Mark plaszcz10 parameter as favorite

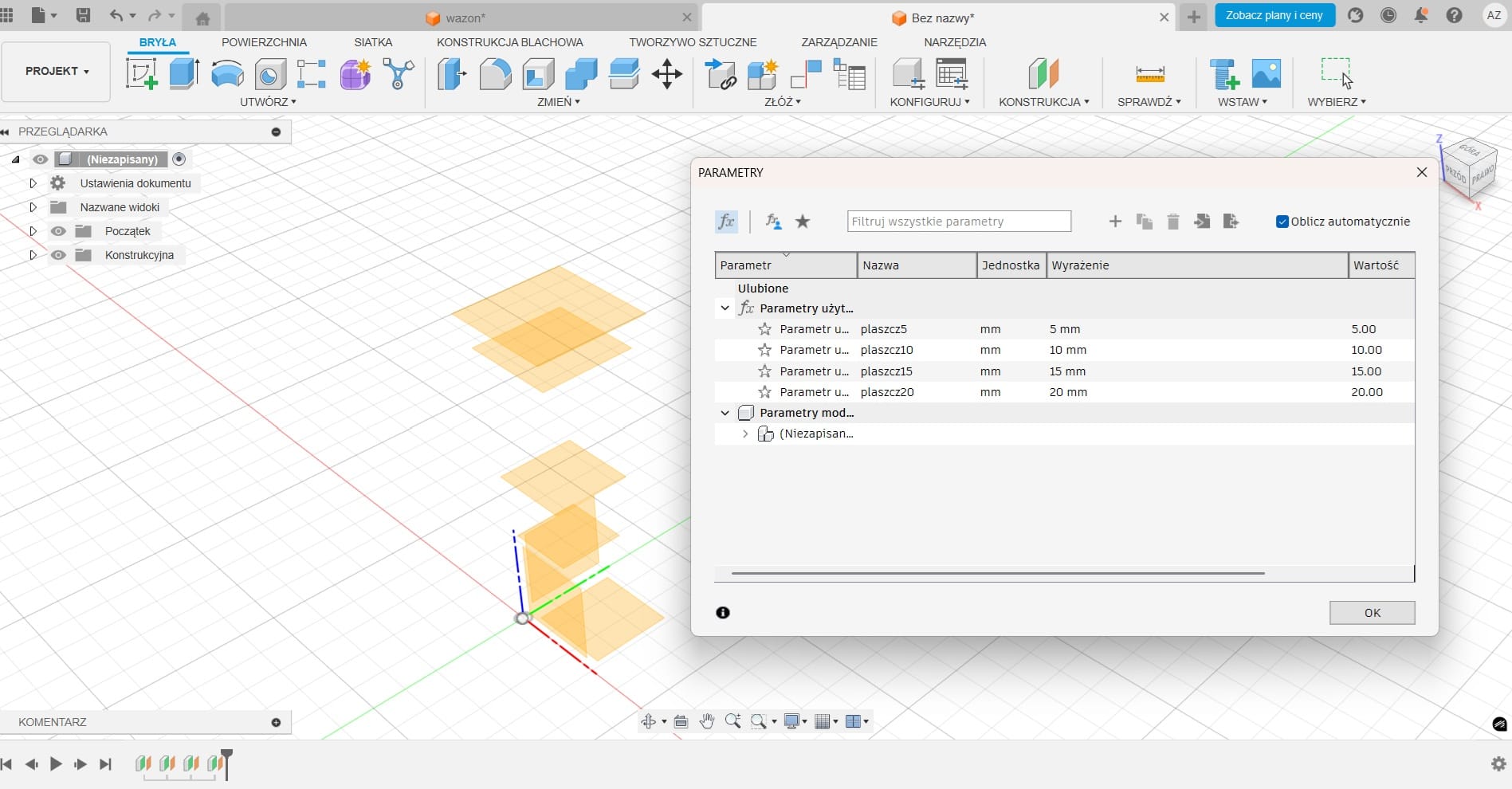764,350
